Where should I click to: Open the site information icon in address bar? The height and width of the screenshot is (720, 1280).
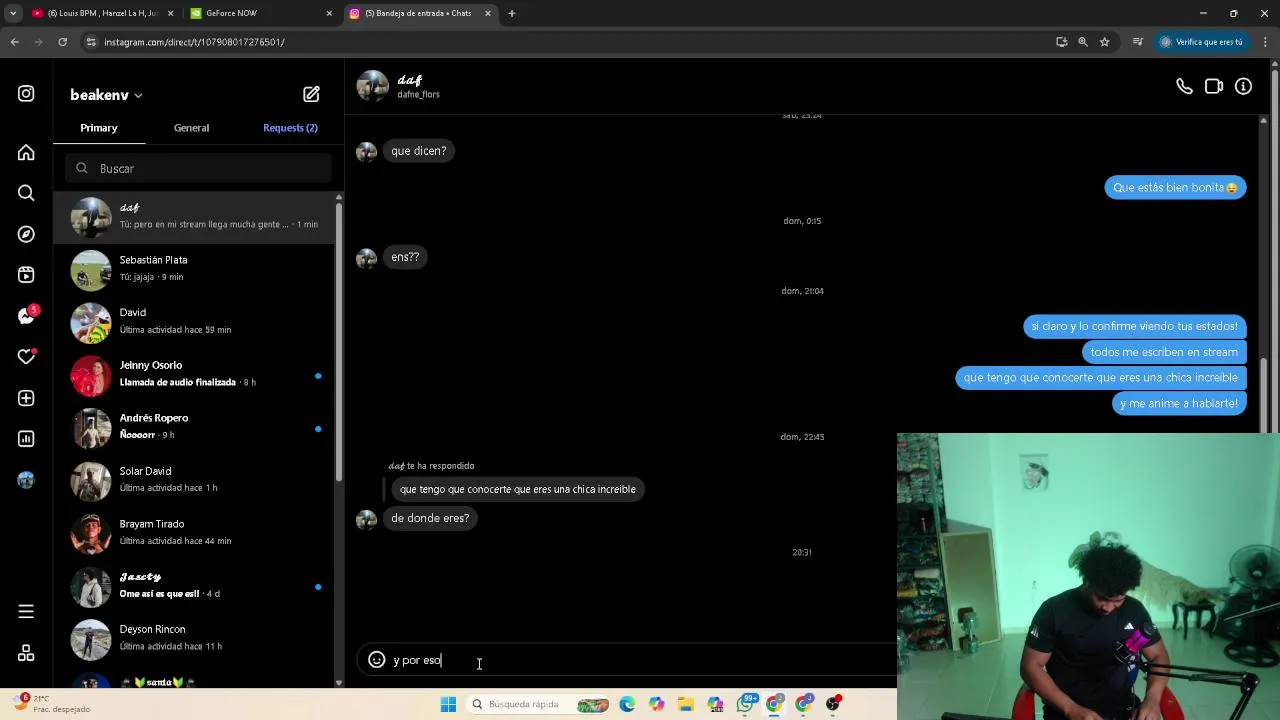point(91,42)
